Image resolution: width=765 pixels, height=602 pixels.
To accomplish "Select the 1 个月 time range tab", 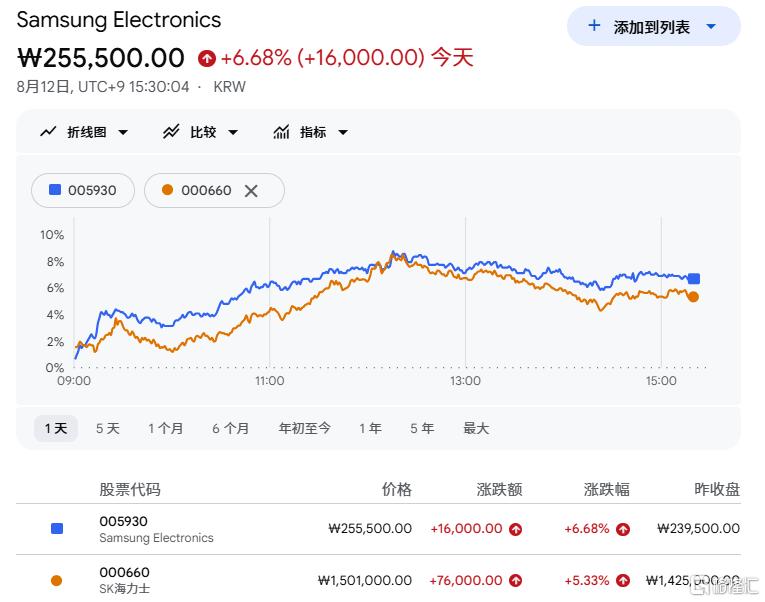I will coord(166,428).
